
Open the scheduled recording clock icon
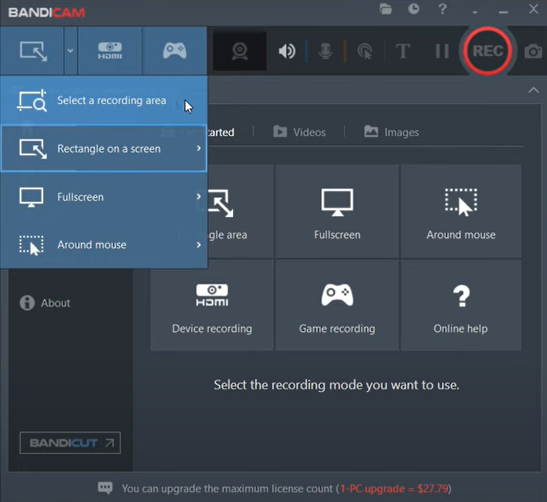(x=414, y=9)
